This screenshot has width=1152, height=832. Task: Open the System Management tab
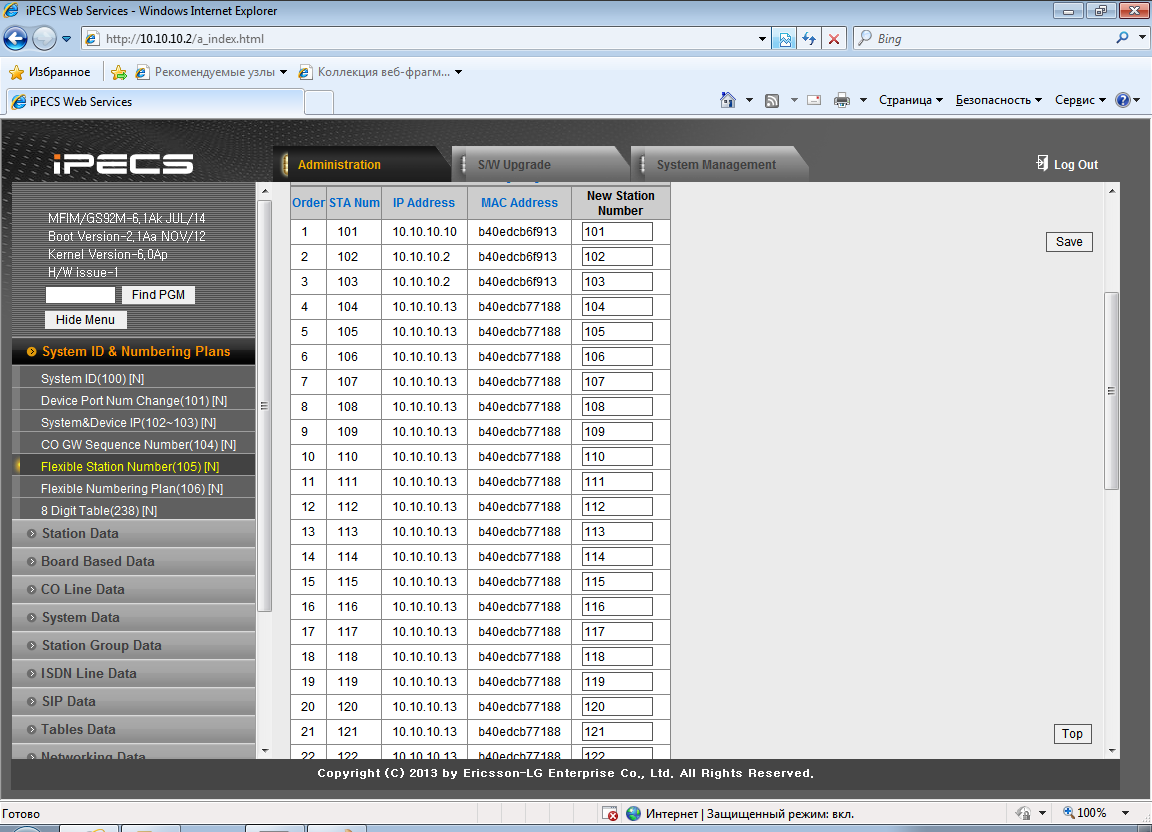716,165
